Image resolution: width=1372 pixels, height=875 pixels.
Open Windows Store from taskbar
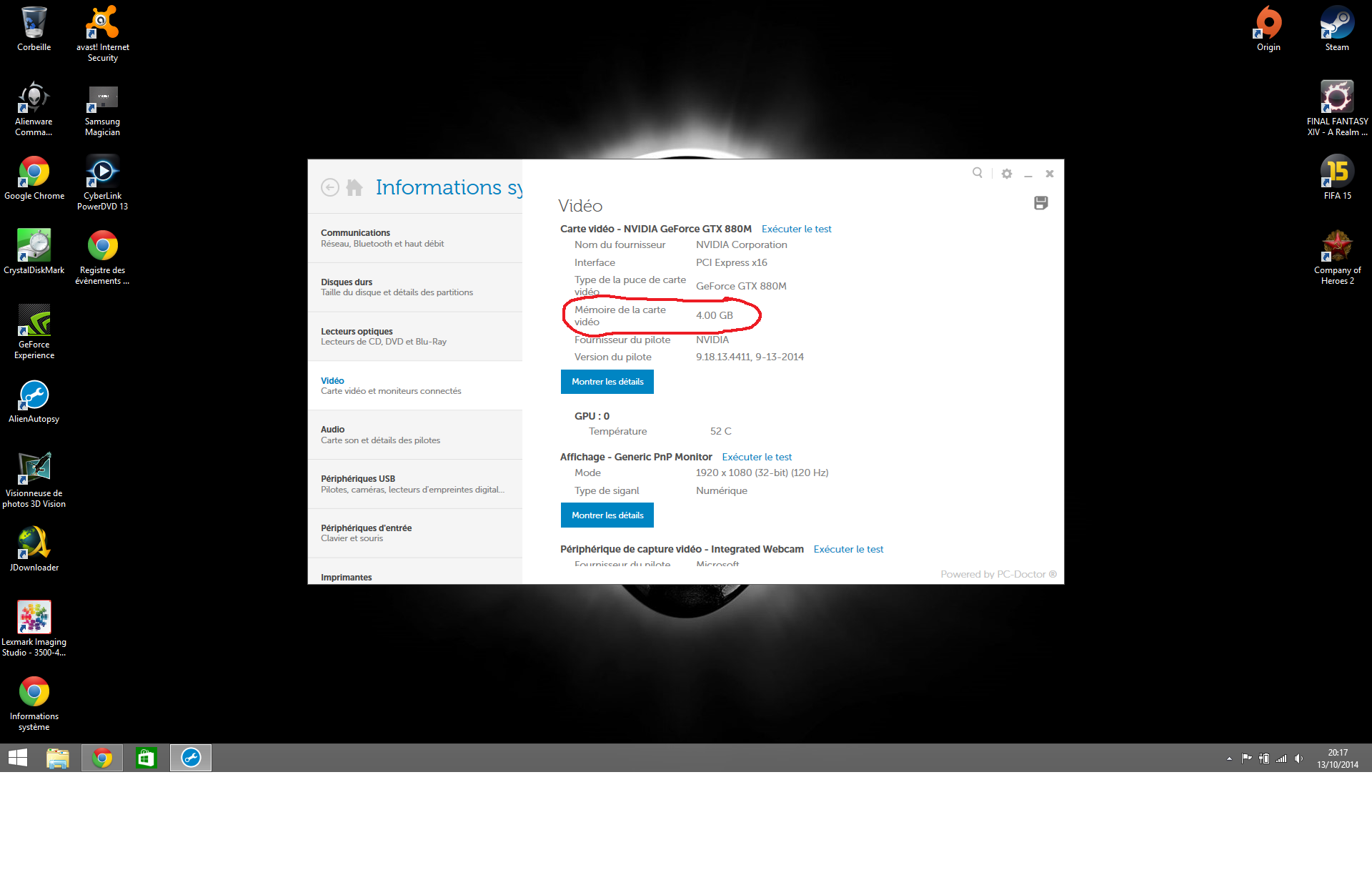(146, 758)
